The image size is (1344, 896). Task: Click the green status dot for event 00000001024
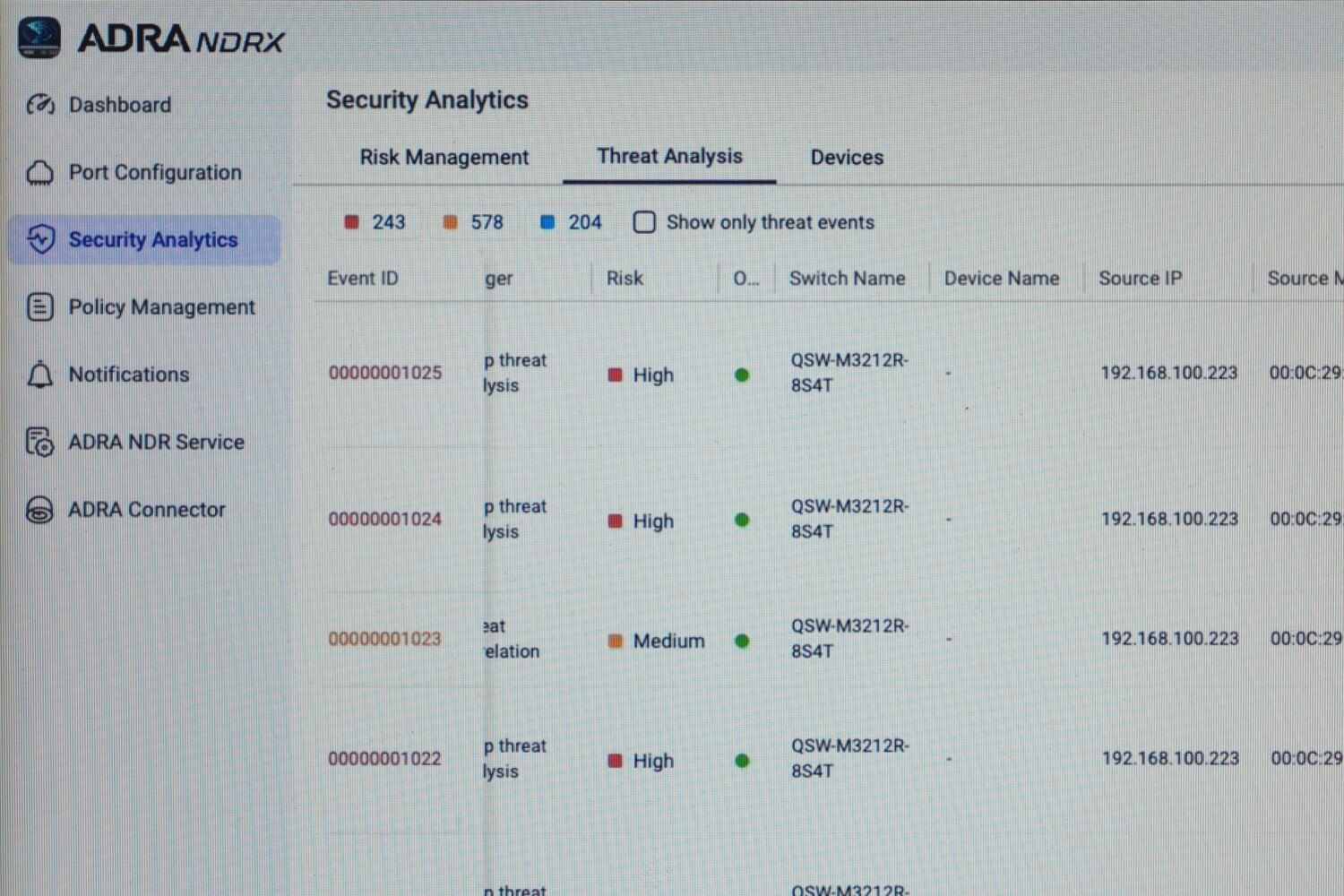742,520
